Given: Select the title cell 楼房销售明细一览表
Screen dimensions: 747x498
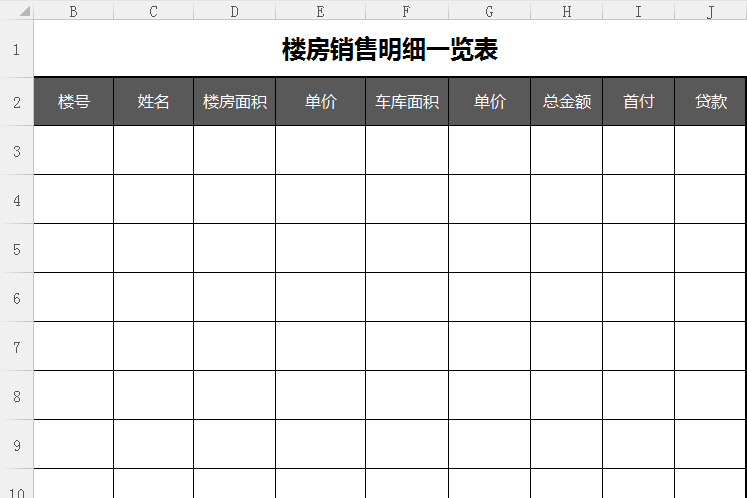Looking at the screenshot, I should (x=390, y=50).
